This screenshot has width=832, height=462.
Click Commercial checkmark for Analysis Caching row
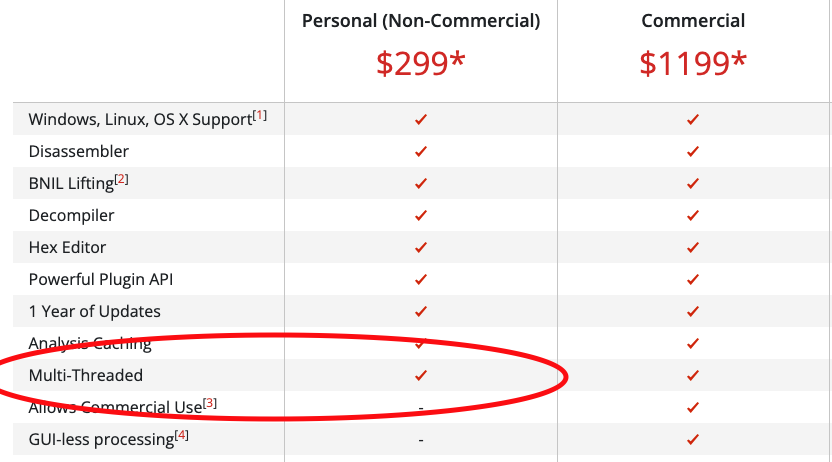coord(692,343)
